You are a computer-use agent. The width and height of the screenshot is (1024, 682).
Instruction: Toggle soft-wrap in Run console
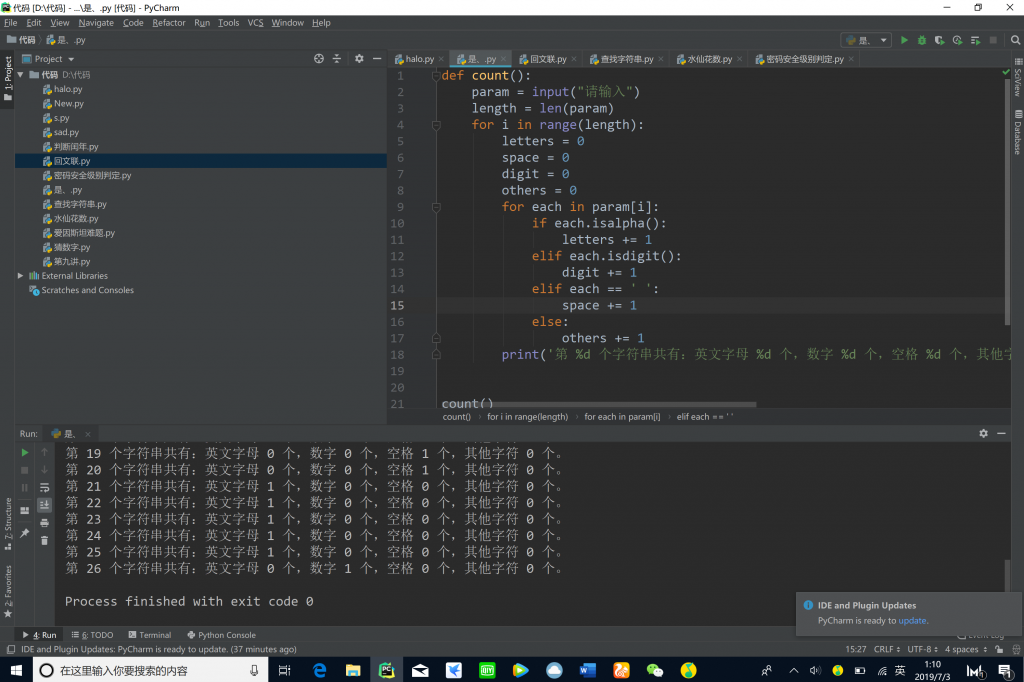click(x=44, y=487)
